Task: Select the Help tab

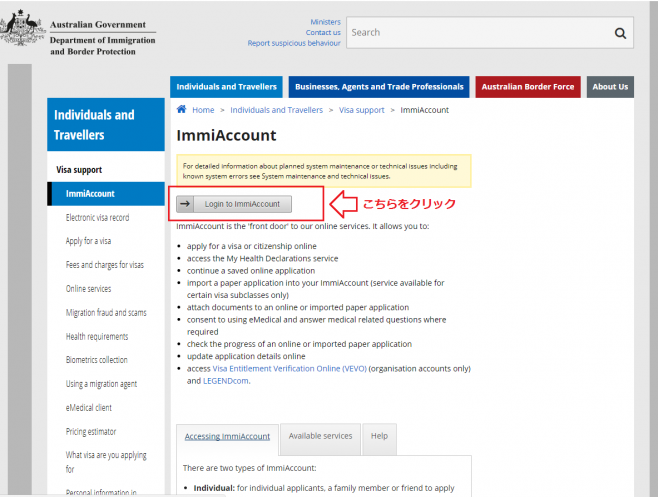Action: point(379,436)
